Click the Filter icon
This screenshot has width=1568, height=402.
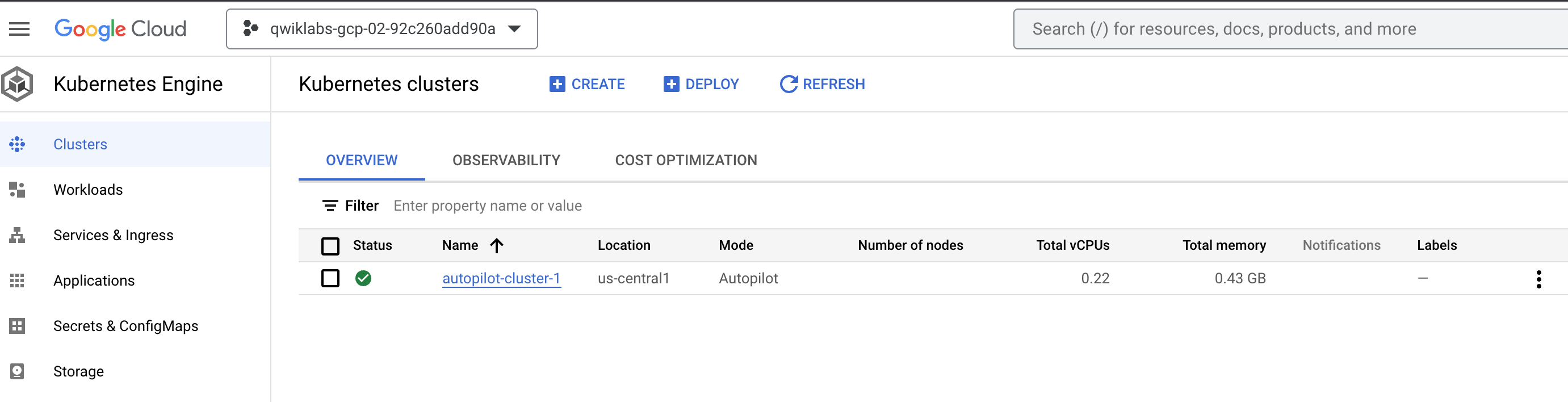coord(330,206)
